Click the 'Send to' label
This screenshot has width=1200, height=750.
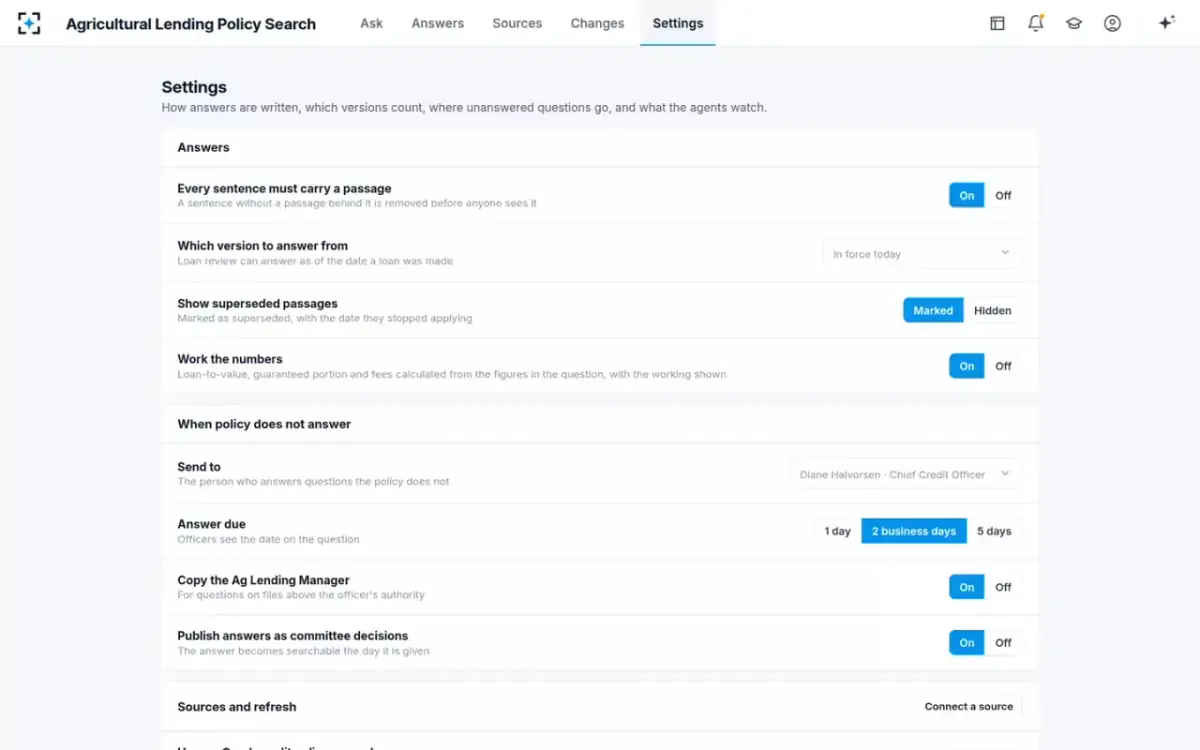pyautogui.click(x=199, y=467)
